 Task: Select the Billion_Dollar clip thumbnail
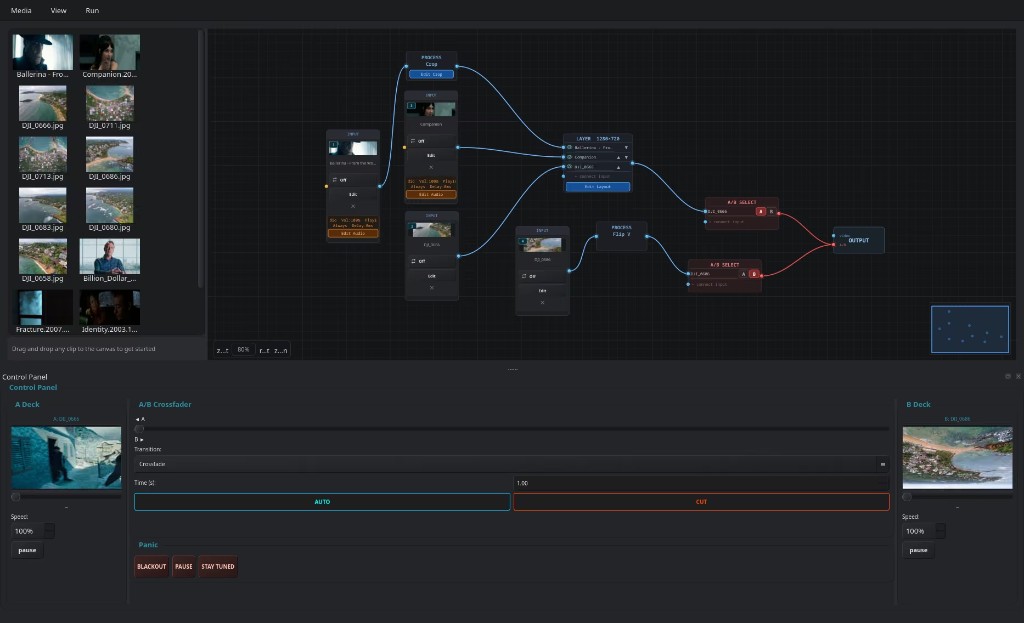(x=110, y=256)
